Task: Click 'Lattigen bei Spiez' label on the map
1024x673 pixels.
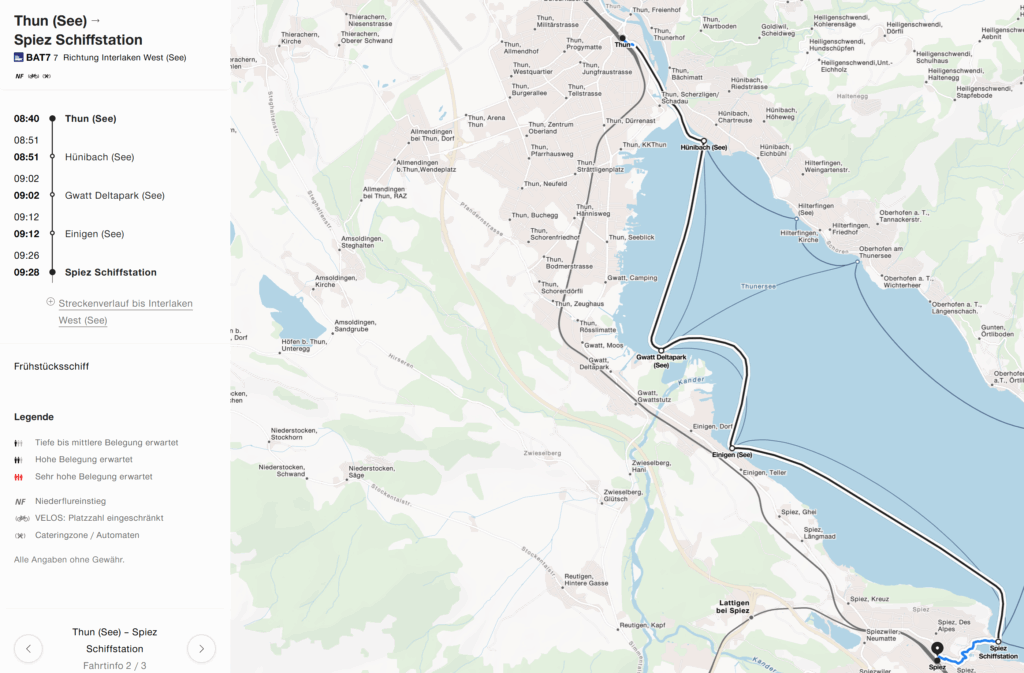Action: tap(733, 606)
